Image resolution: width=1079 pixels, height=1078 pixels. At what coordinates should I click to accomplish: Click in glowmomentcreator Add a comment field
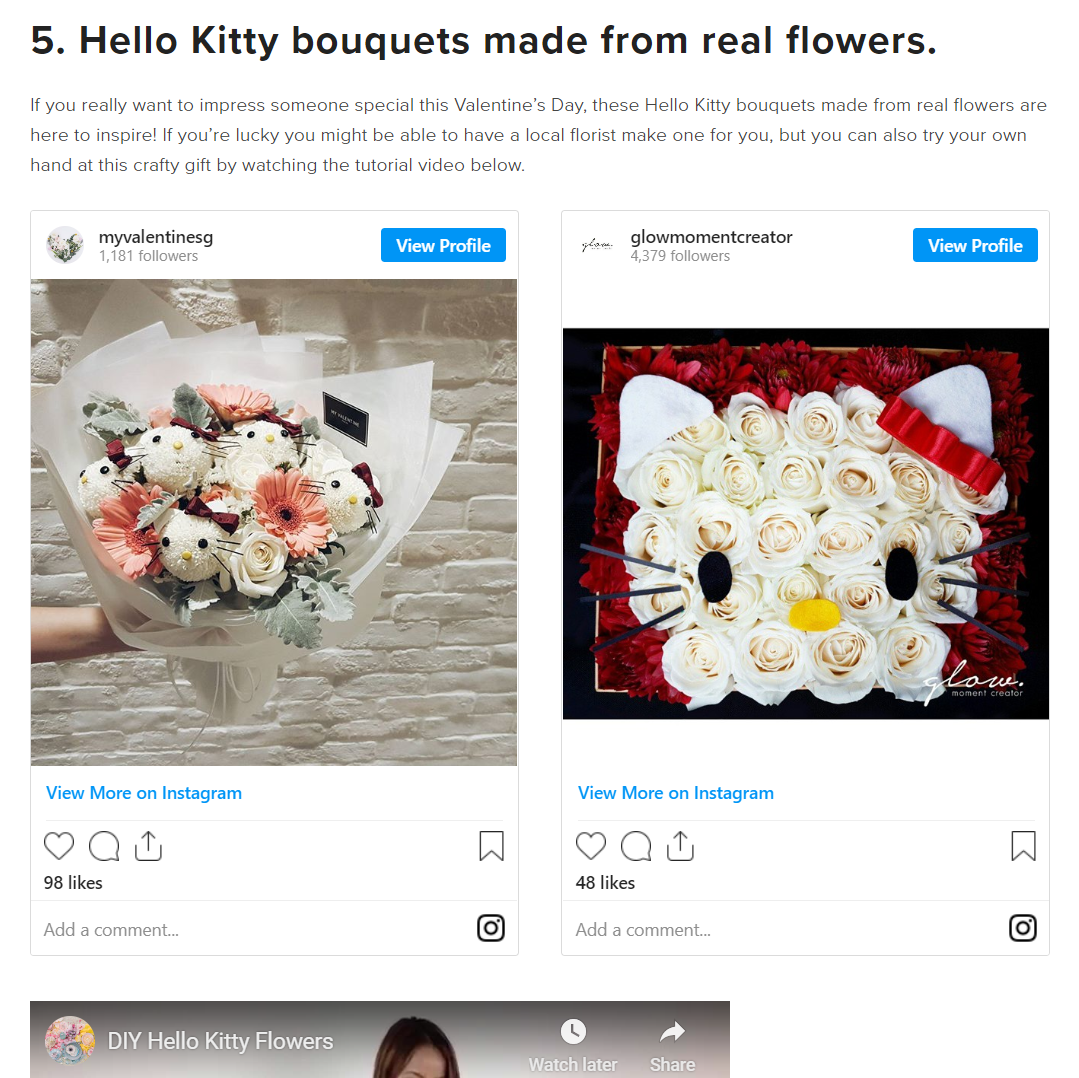point(732,930)
